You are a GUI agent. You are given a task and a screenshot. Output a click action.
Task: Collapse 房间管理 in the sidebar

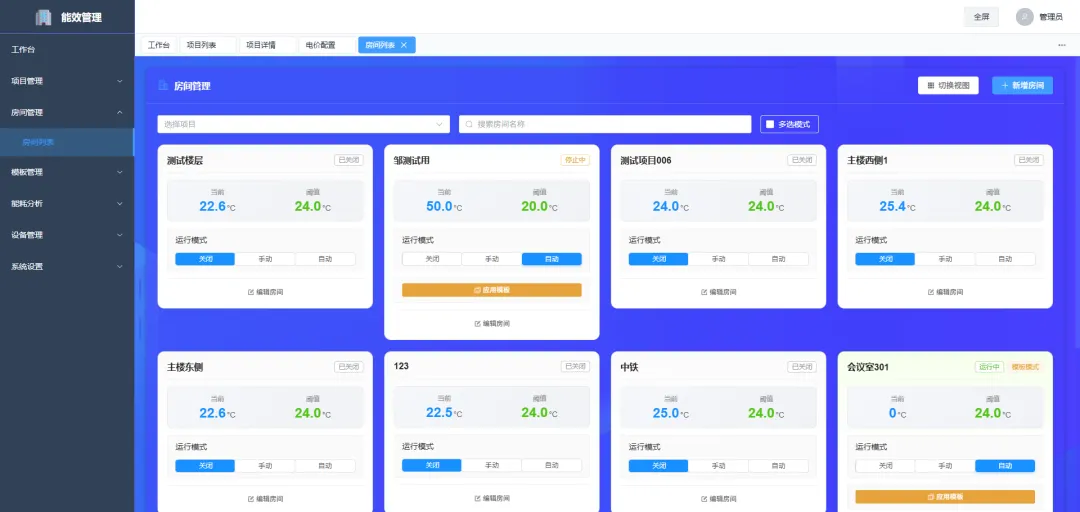coord(67,112)
